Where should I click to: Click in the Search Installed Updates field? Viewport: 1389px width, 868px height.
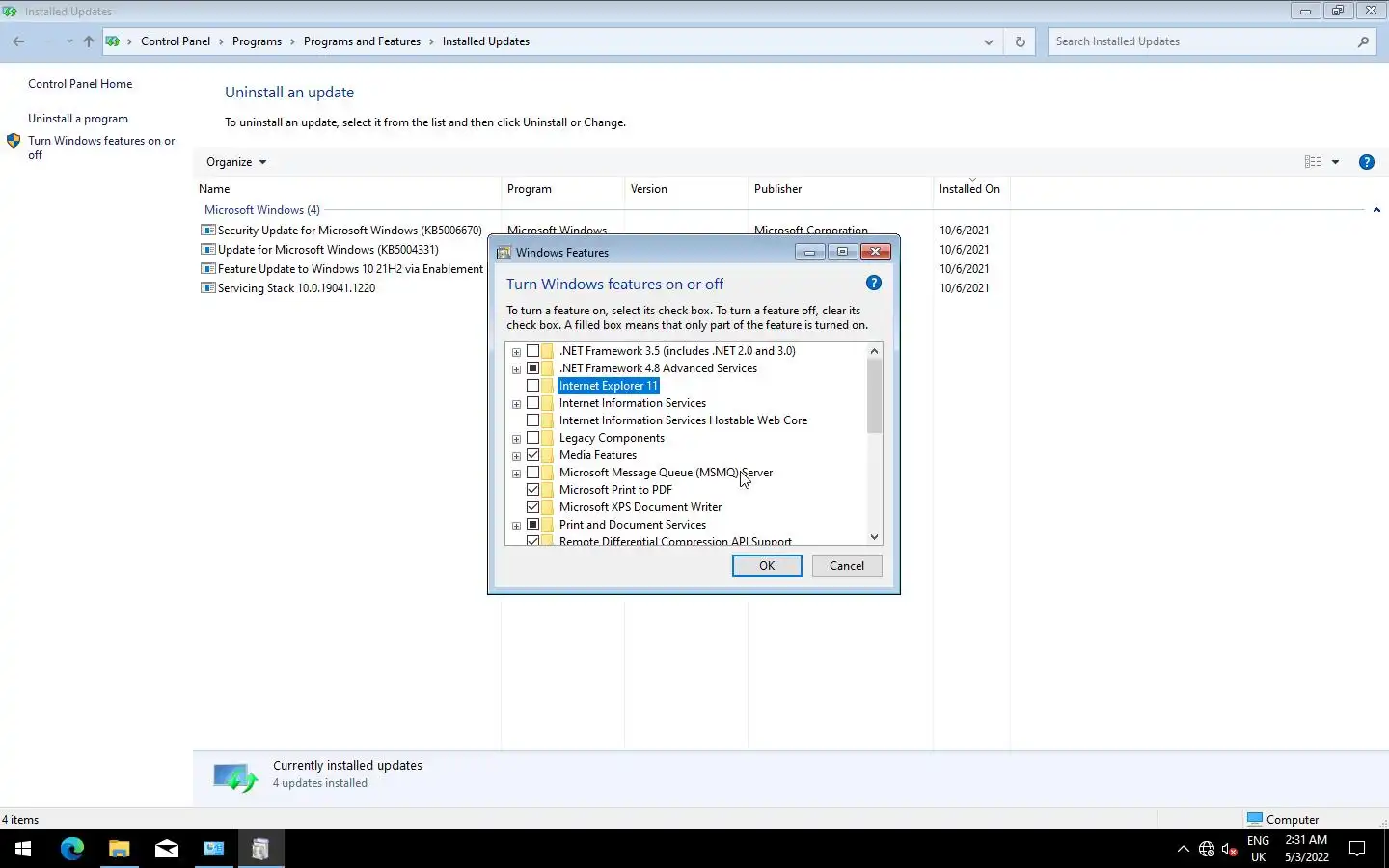(1201, 41)
